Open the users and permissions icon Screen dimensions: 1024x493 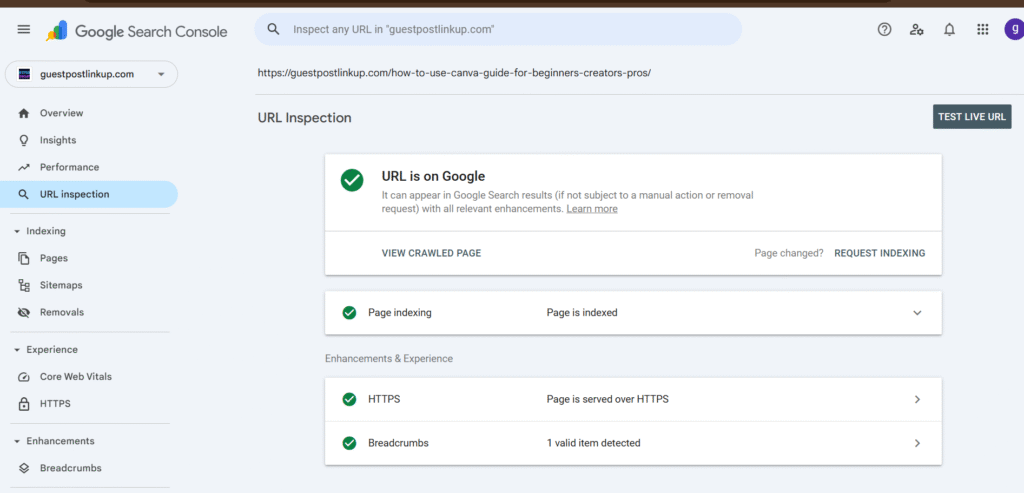916,30
